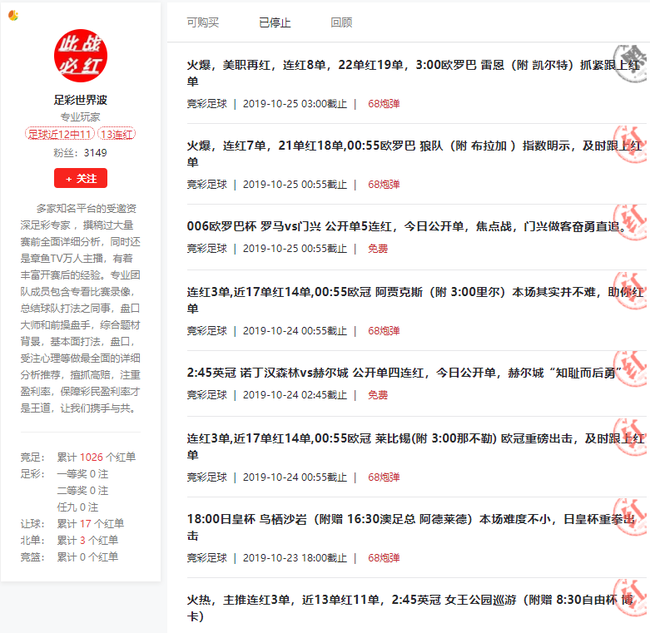650x633 pixels.
Task: Open the 此战必红 profile avatar
Action: pos(80,56)
